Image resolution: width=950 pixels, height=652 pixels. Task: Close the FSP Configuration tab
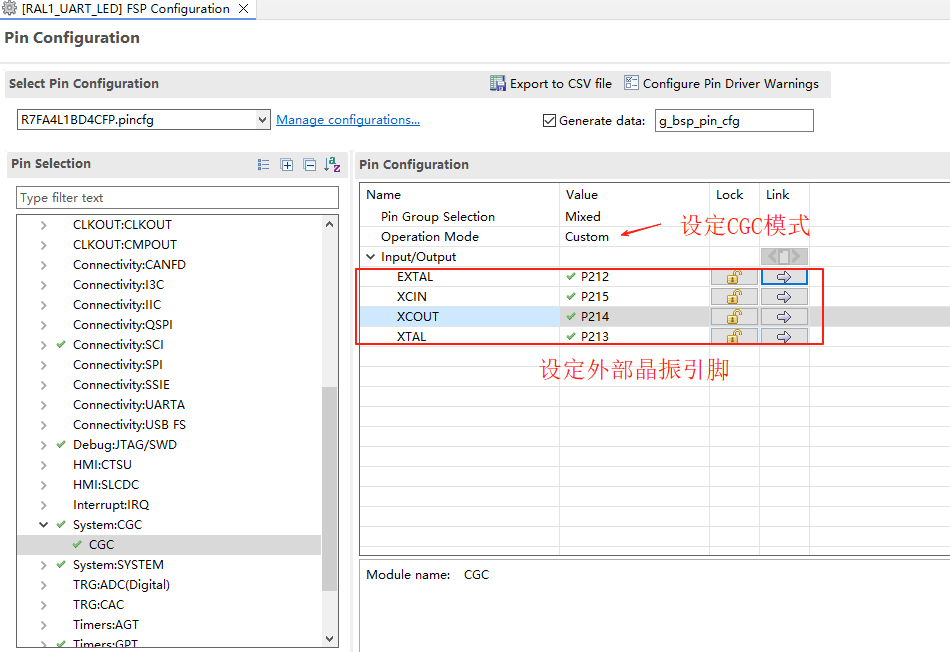point(244,8)
